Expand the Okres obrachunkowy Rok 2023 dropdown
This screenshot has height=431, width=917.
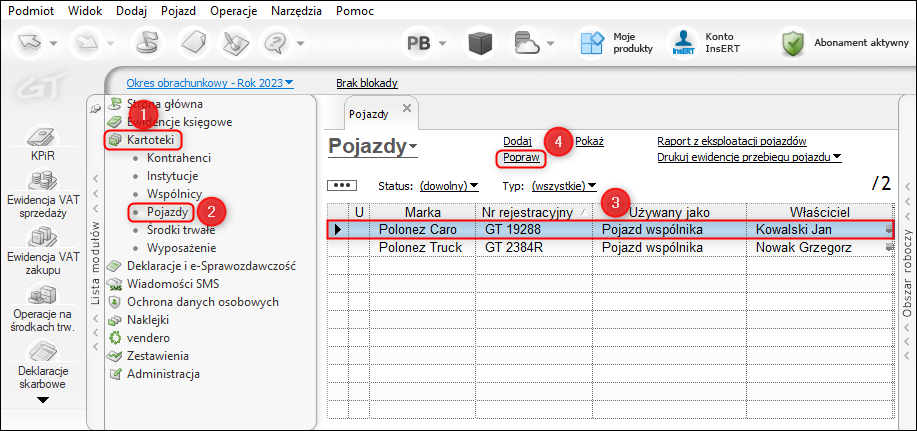point(210,83)
